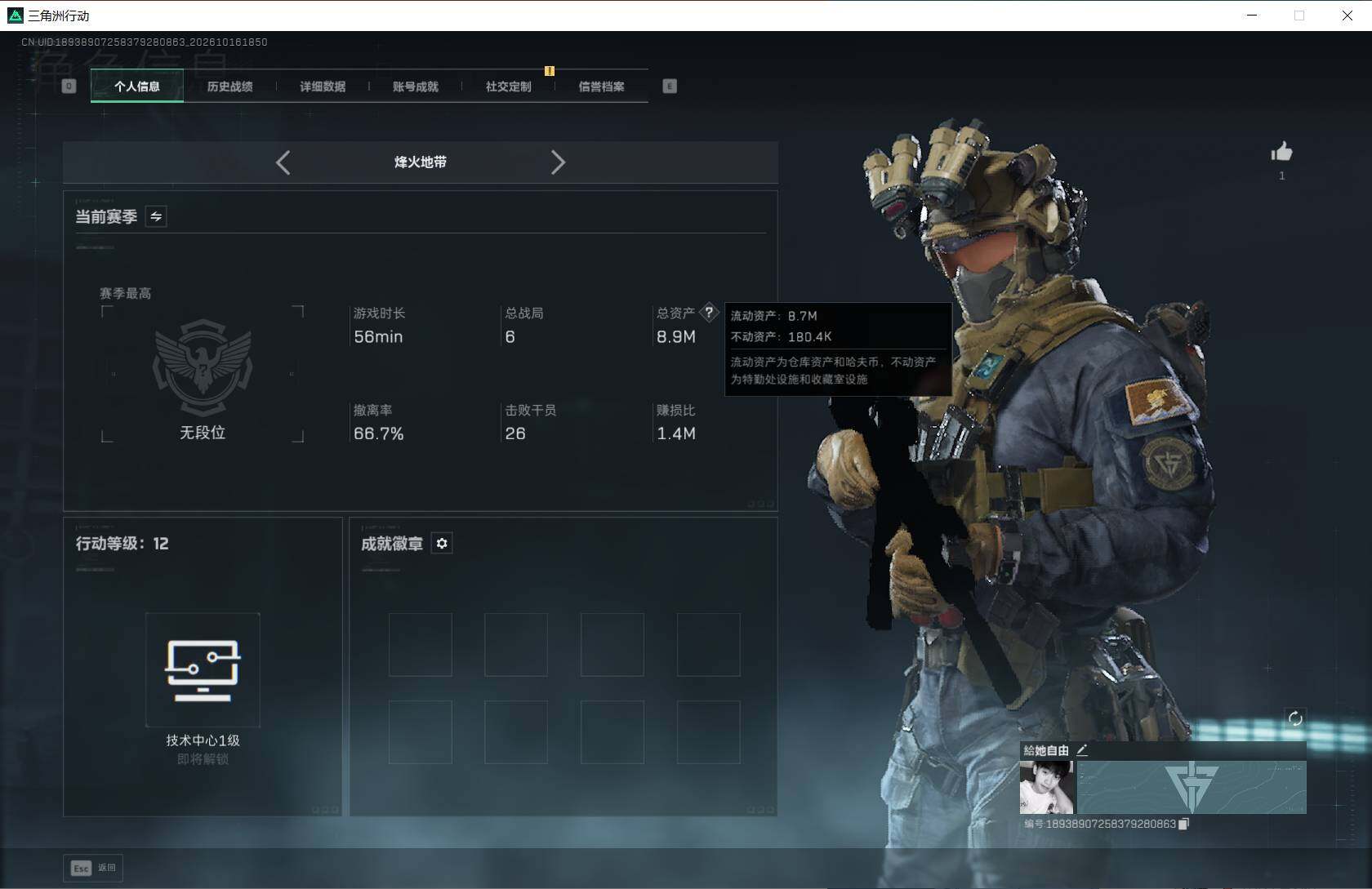
Task: Click the E key tab-switch hint
Action: point(670,87)
